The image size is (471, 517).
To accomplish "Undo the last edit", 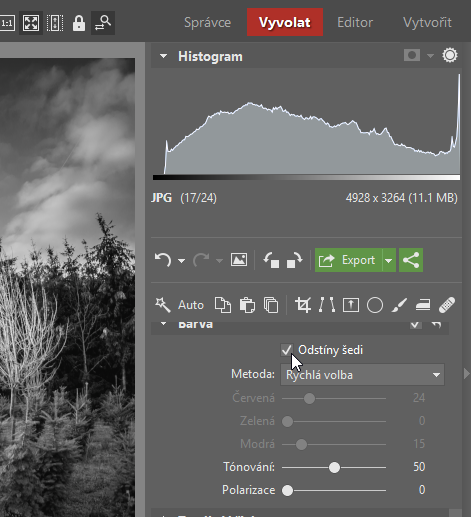I will pos(163,260).
